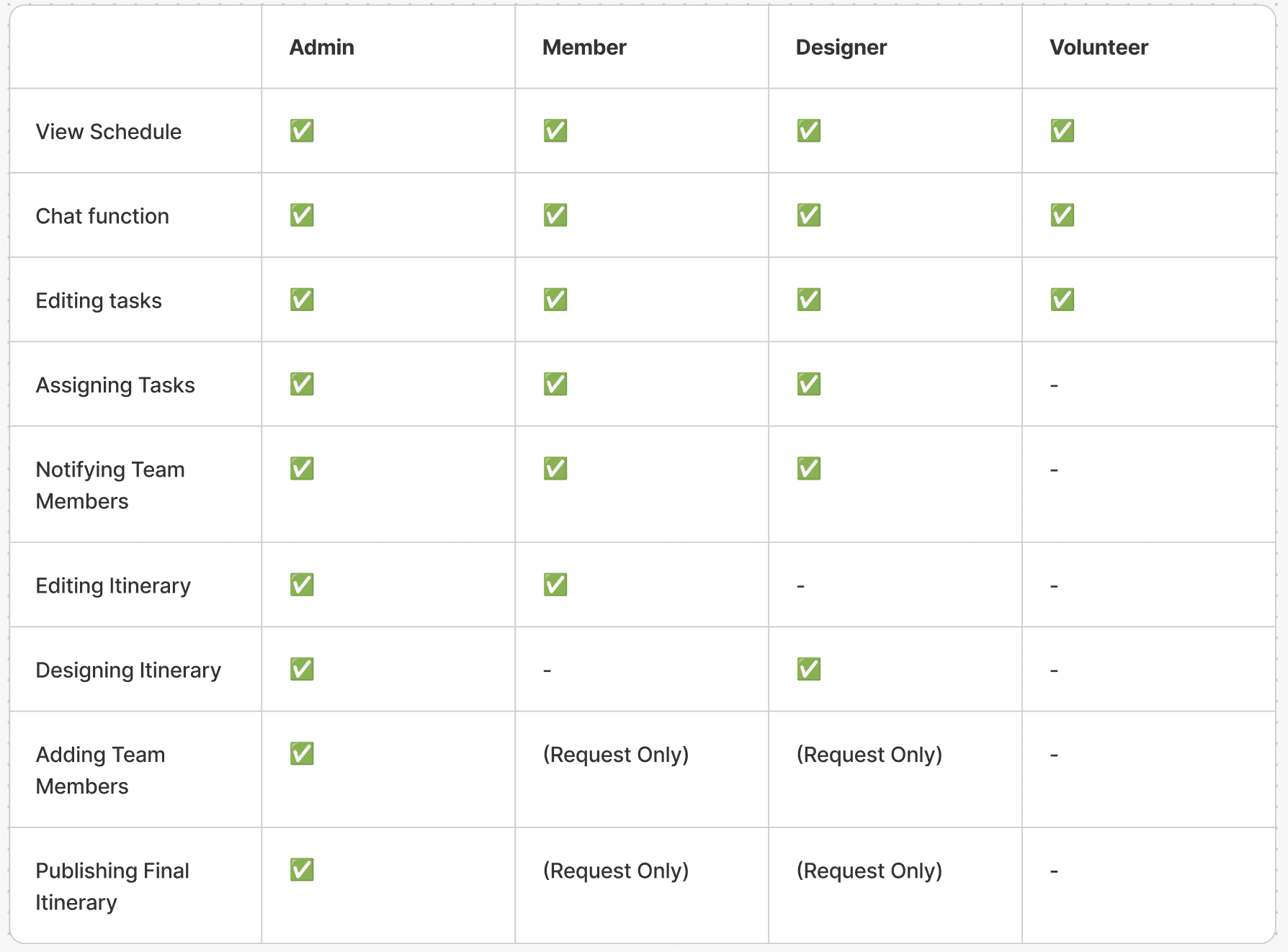
Task: Select the Member checkmark for Chat function
Action: [555, 215]
